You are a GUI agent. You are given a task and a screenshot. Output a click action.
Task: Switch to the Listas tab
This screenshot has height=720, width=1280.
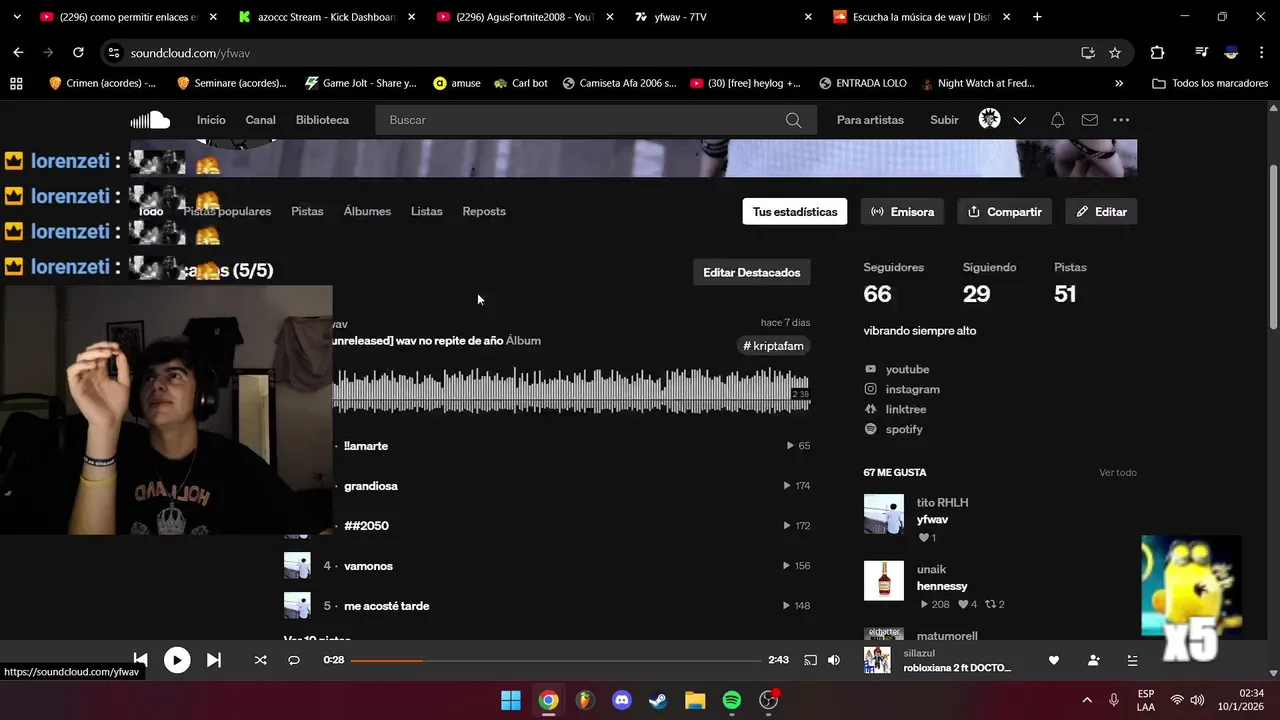[426, 211]
